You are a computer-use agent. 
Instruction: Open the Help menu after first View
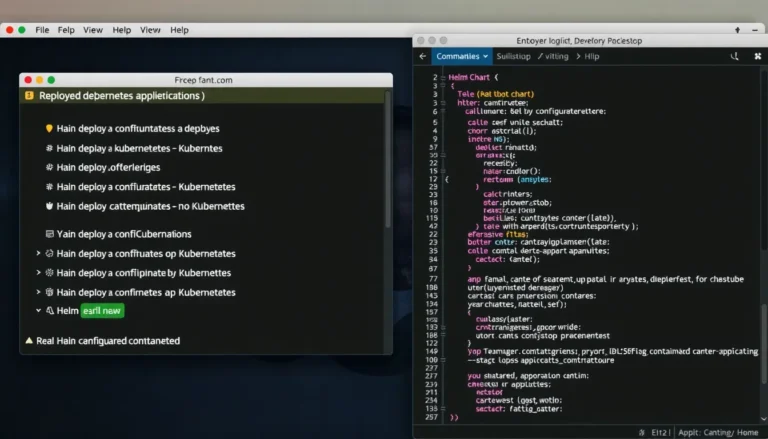tap(121, 30)
